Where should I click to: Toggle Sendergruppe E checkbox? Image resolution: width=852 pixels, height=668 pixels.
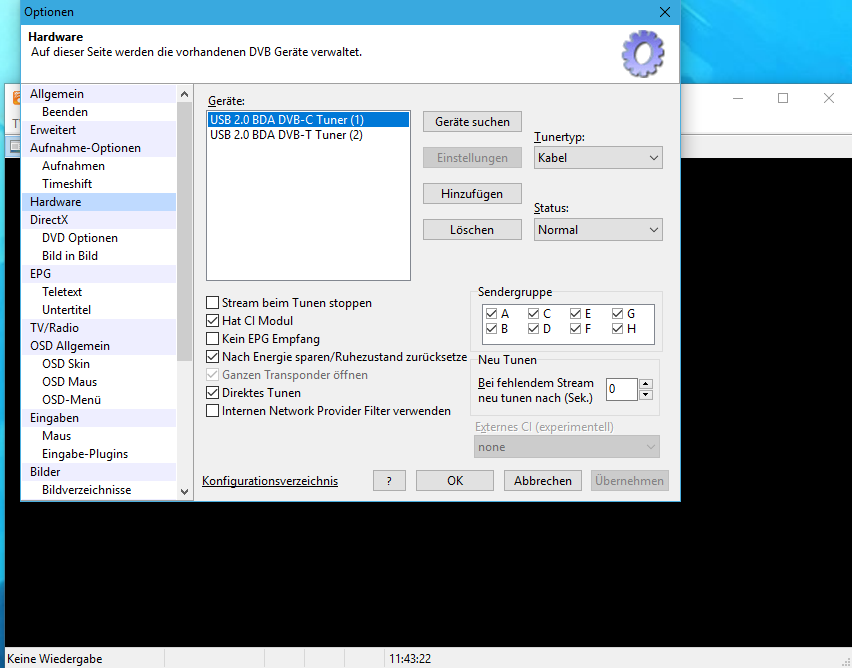[575, 314]
